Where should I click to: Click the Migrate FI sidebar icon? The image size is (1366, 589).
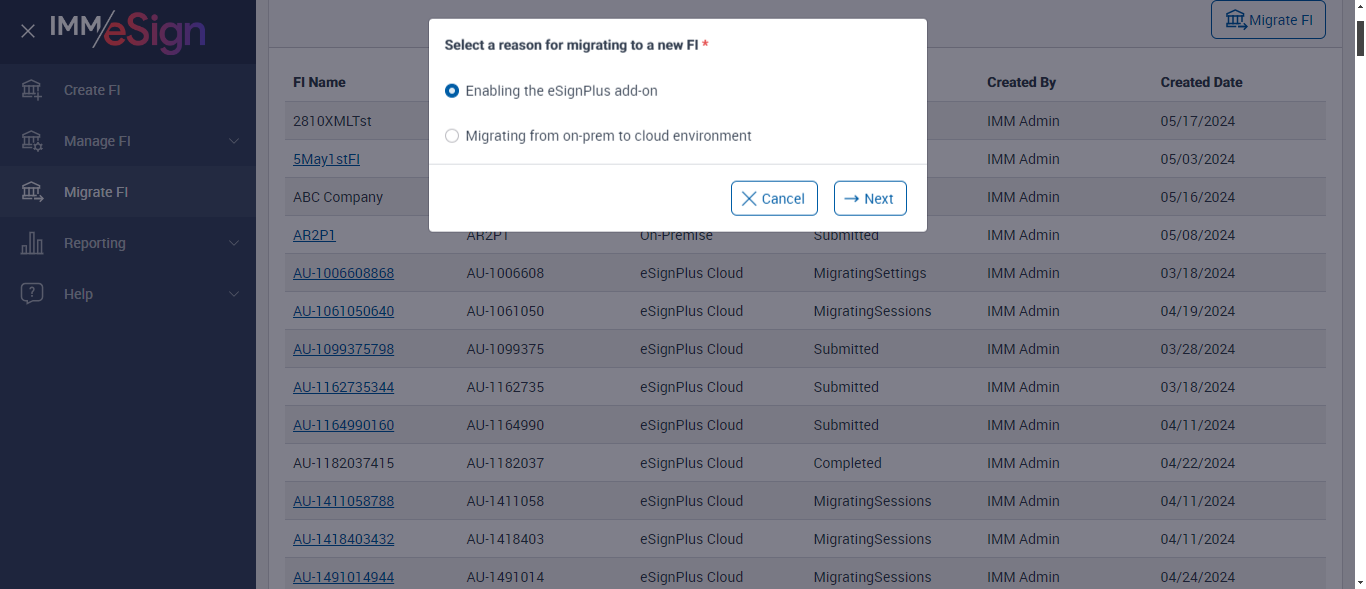(x=32, y=192)
